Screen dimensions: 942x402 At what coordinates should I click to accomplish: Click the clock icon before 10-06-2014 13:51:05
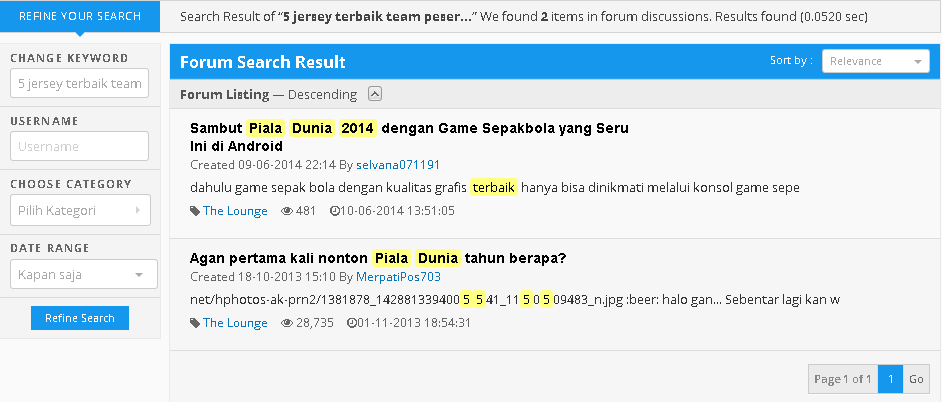tap(335, 211)
